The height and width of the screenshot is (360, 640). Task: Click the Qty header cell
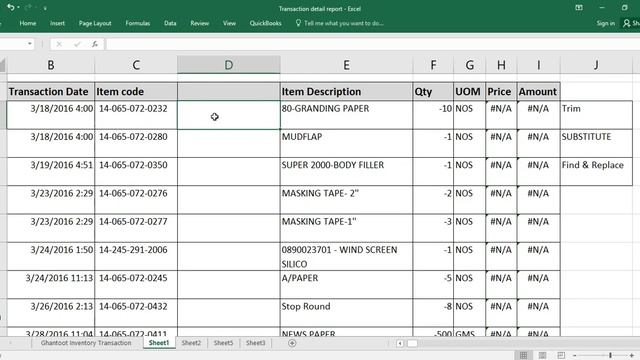[433, 91]
